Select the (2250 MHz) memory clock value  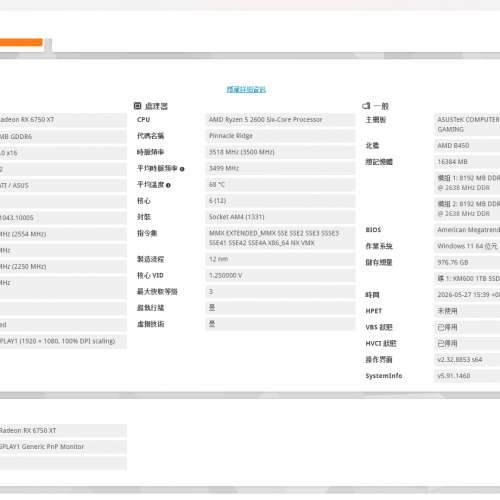pos(63,267)
